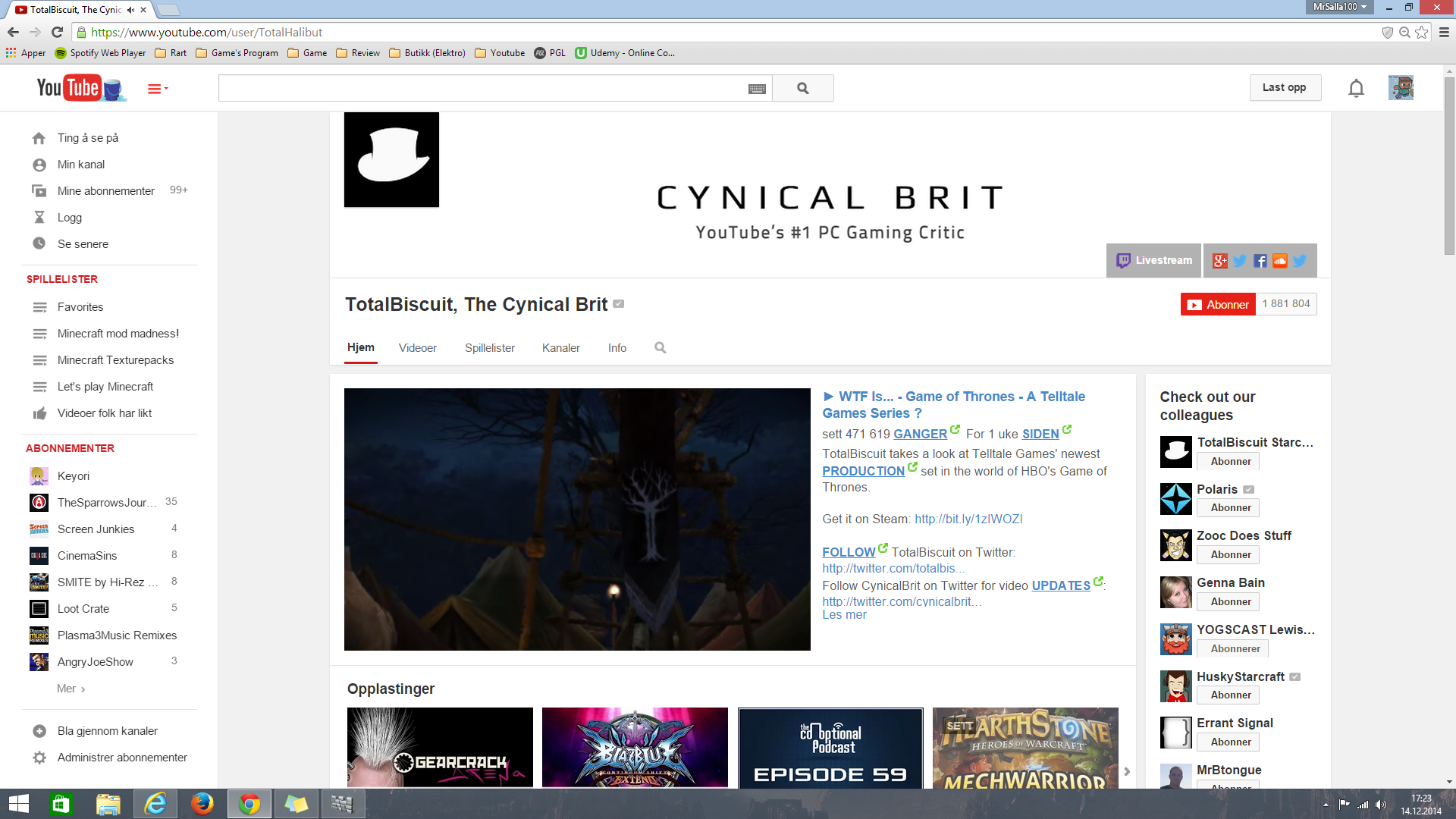Show next uploads with the right chevron
1456x819 pixels.
pos(1127,771)
